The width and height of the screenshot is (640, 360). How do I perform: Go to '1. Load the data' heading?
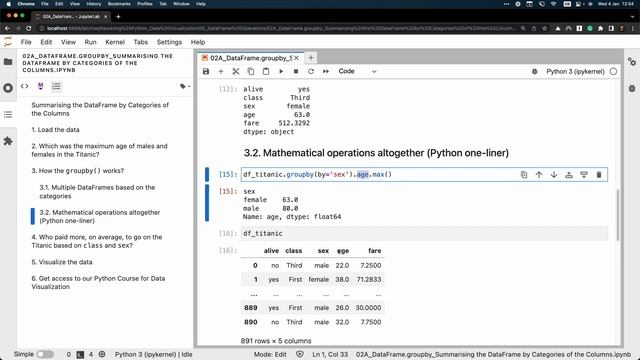click(x=56, y=130)
